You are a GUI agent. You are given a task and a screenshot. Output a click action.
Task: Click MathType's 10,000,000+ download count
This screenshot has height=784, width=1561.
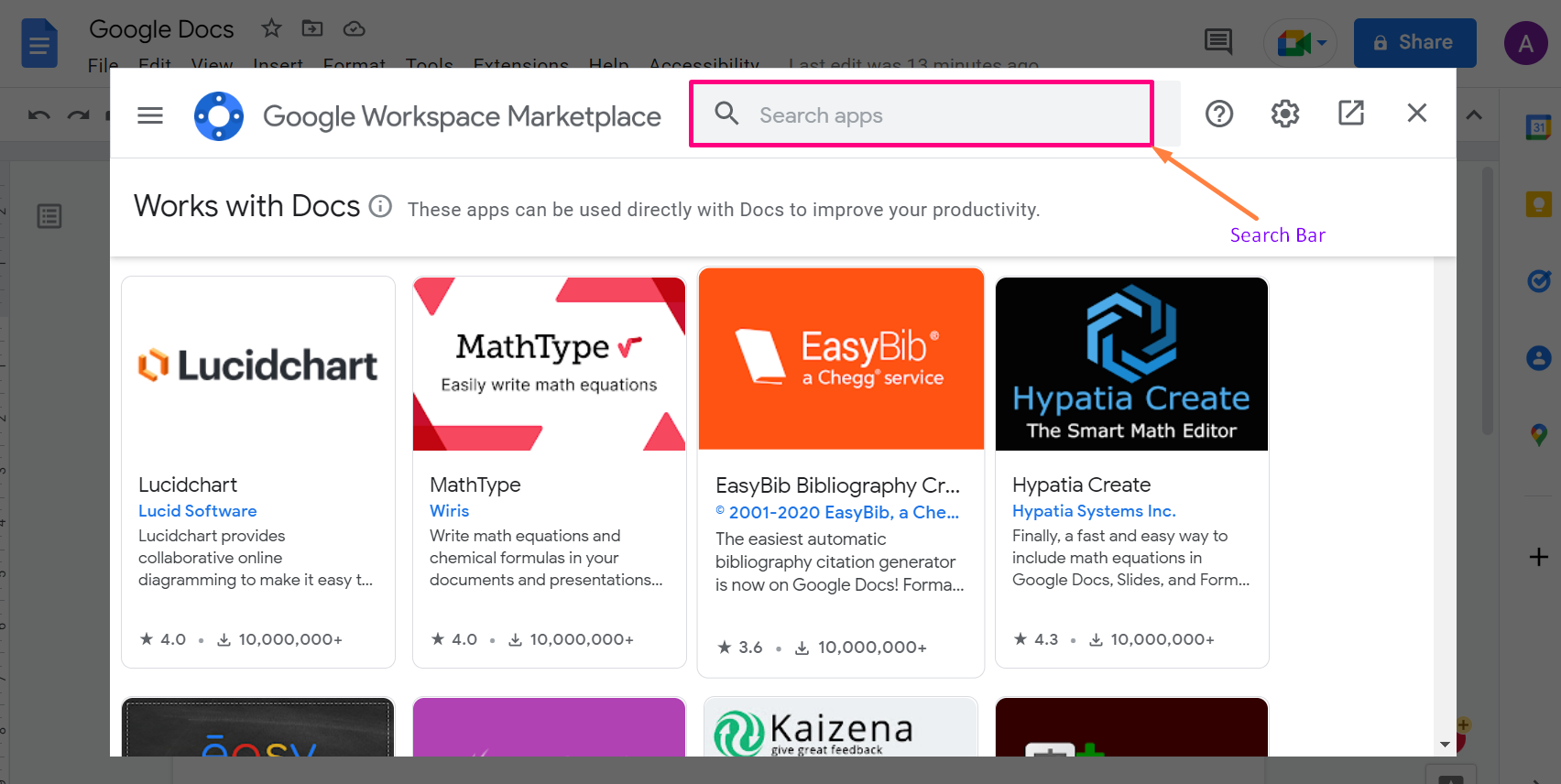click(x=571, y=639)
